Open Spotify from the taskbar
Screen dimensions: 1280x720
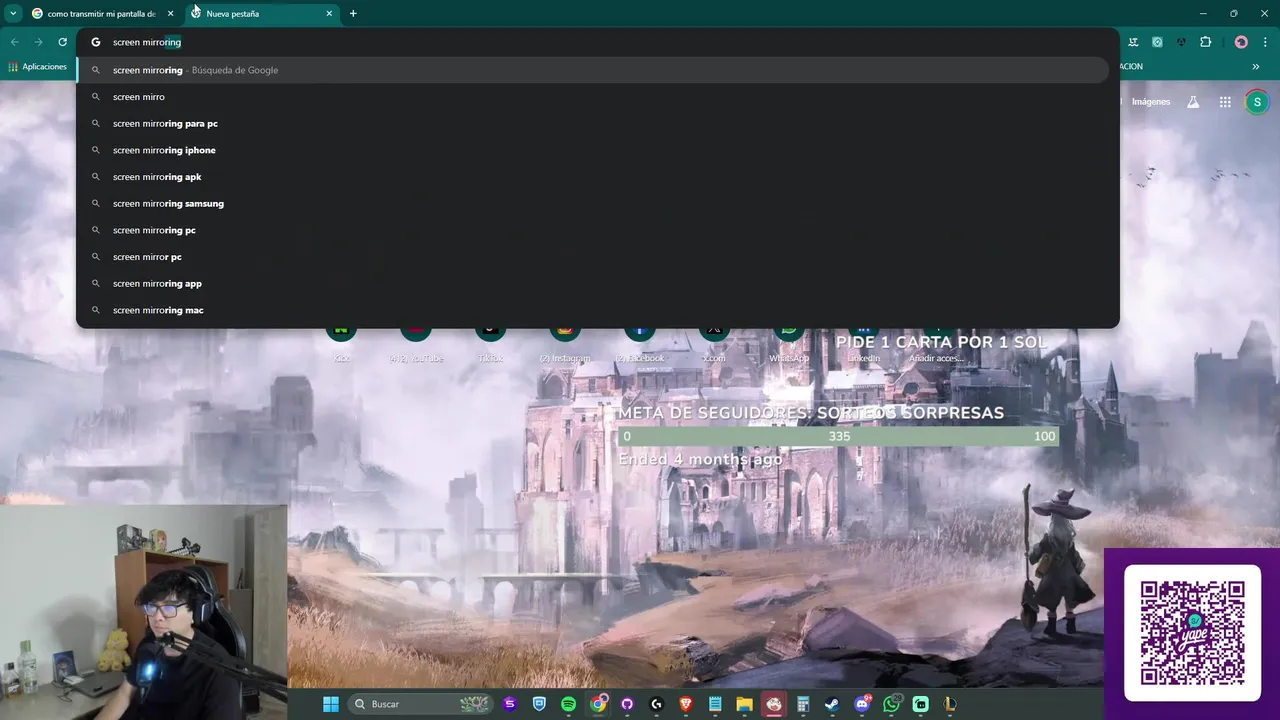click(568, 704)
